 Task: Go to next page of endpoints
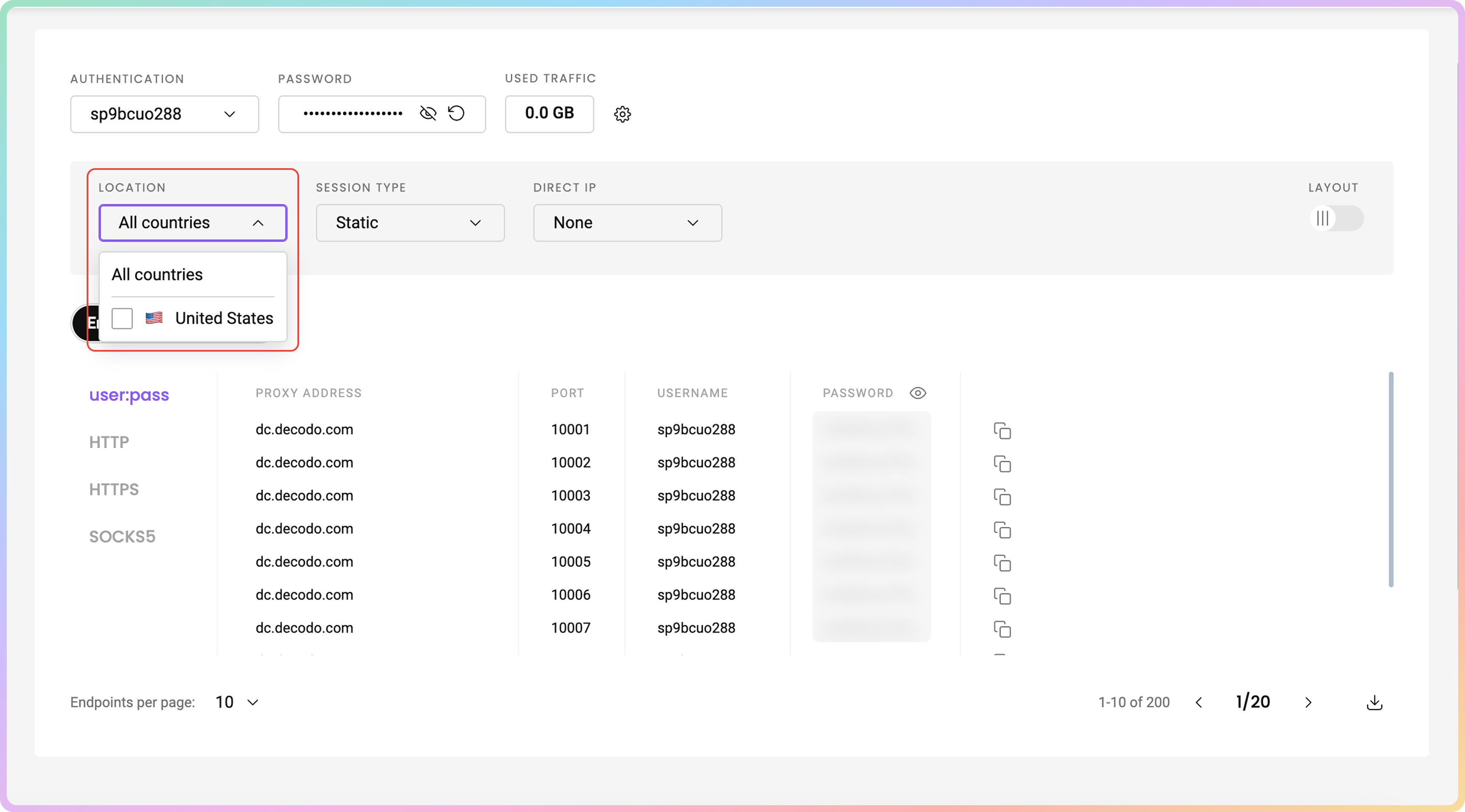pyautogui.click(x=1308, y=702)
